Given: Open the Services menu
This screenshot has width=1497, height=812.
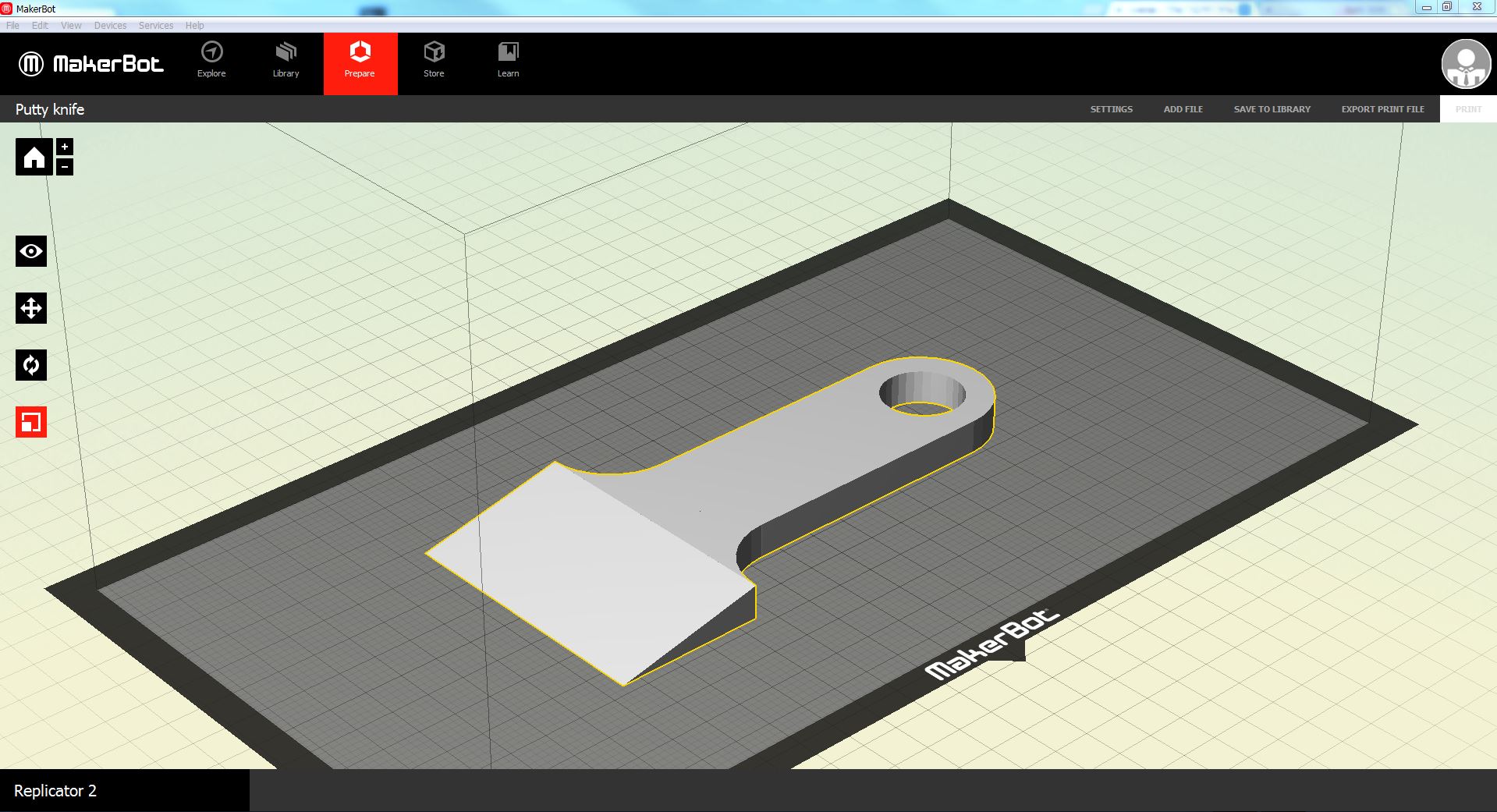Looking at the screenshot, I should coord(156,26).
